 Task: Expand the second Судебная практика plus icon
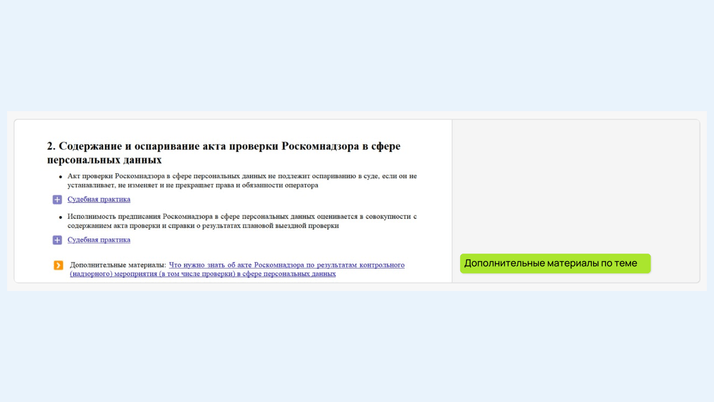pyautogui.click(x=57, y=240)
